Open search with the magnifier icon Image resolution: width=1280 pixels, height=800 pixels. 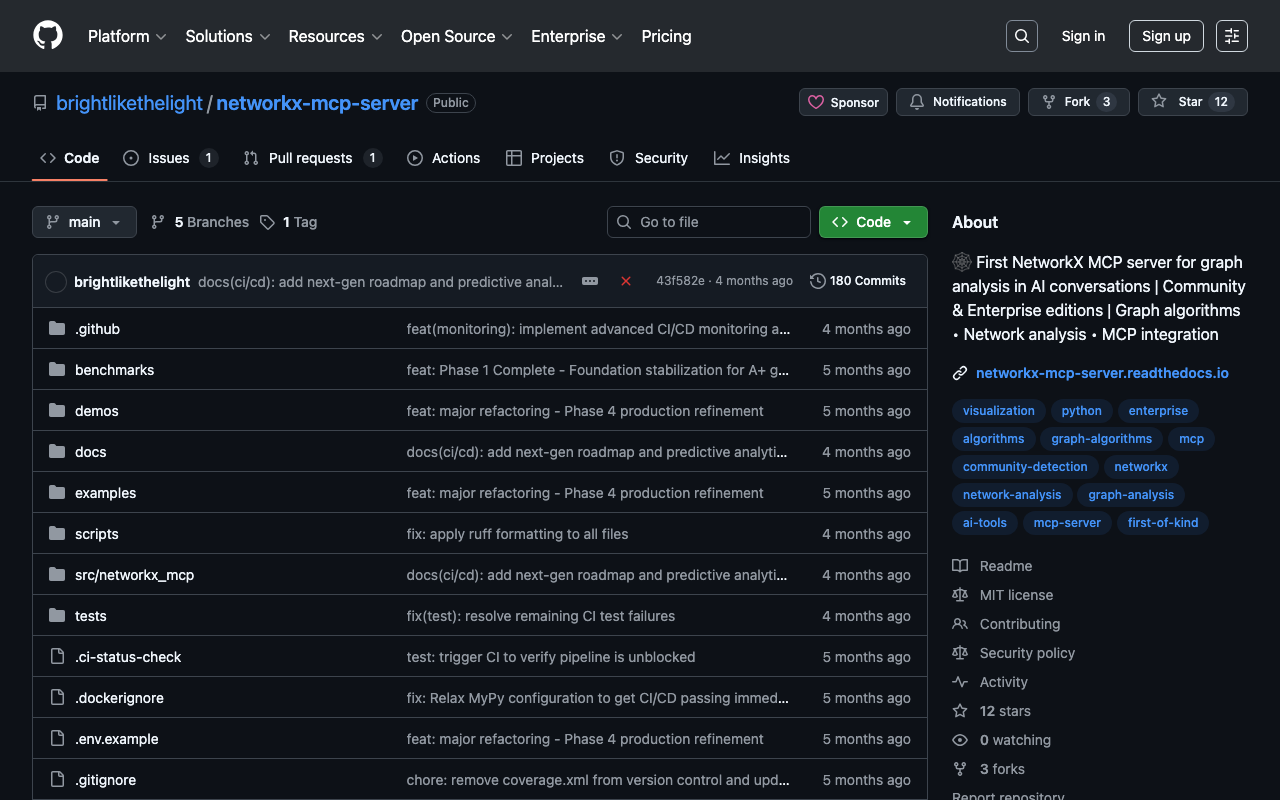(1021, 36)
